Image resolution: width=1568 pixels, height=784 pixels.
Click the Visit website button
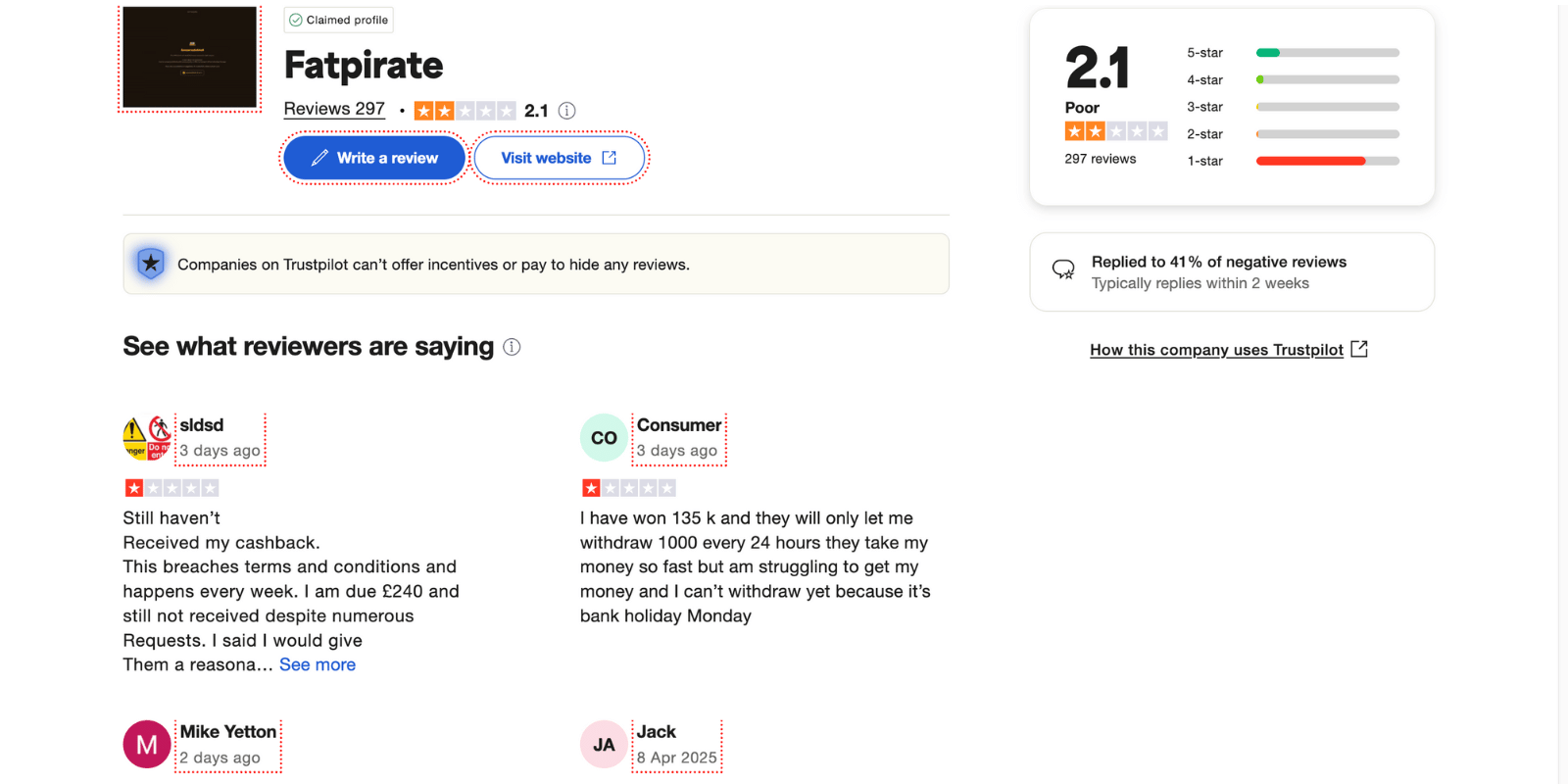point(559,158)
